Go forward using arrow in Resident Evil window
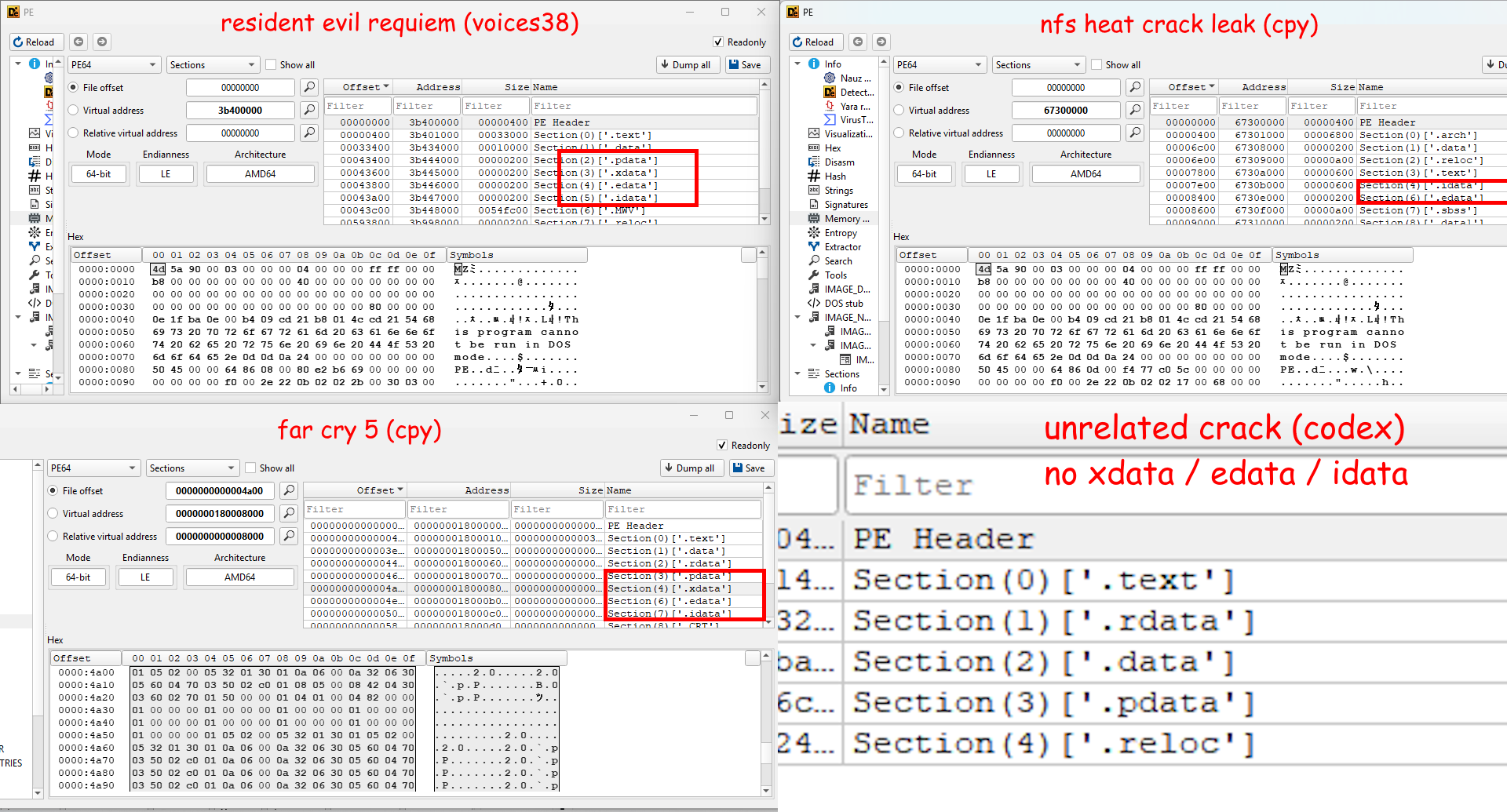1507x812 pixels. tap(102, 42)
